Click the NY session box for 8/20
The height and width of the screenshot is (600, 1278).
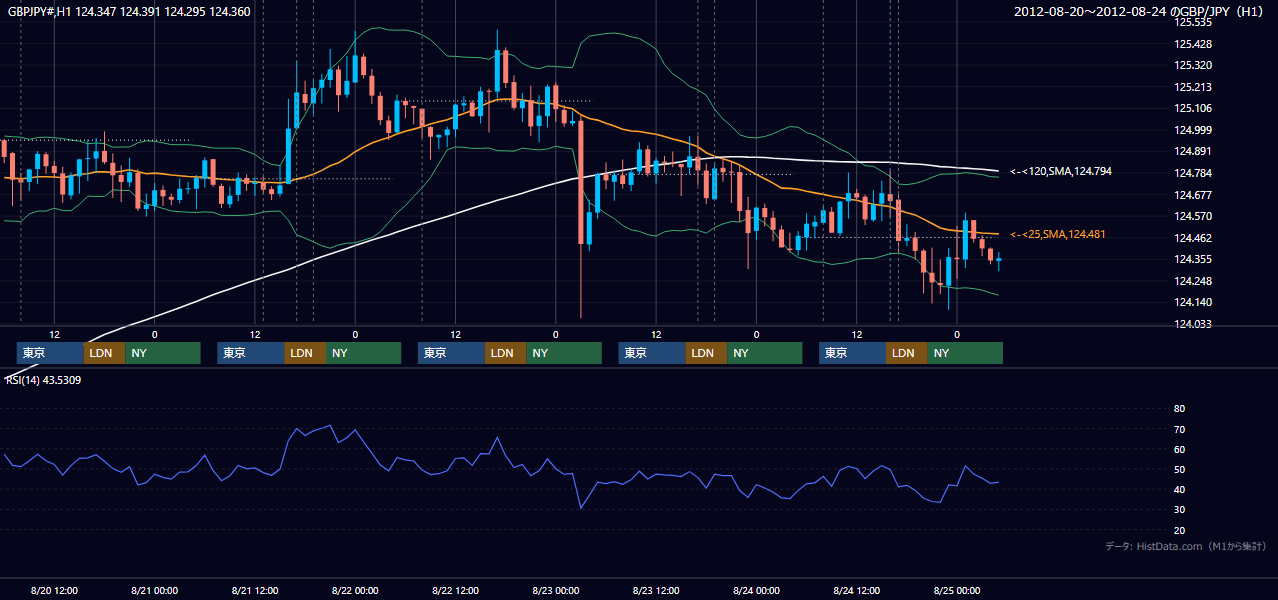[163, 353]
